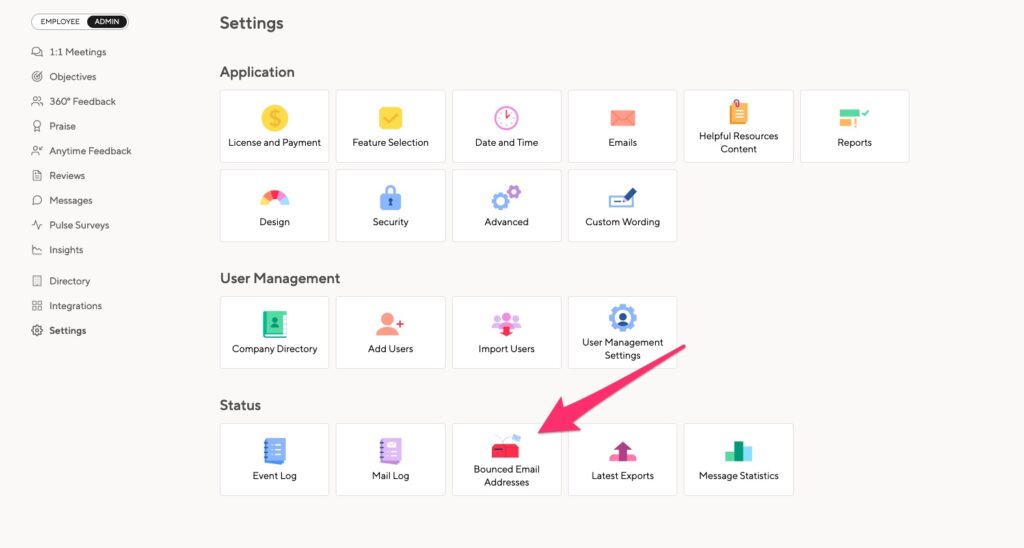Open the Design color gauge tile
1024x548 pixels.
coord(274,206)
